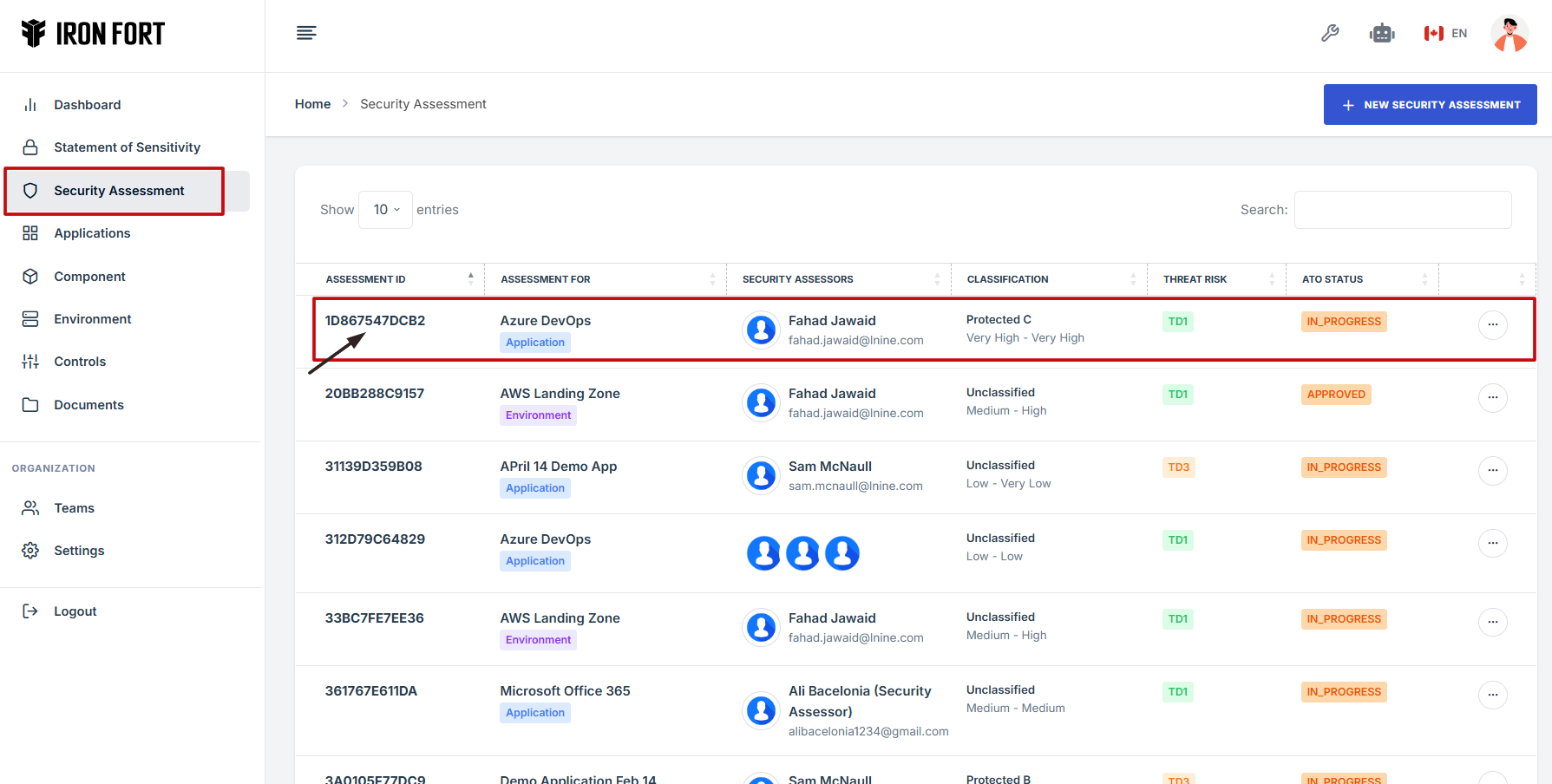Click the Search input field
This screenshot has width=1552, height=784.
[x=1402, y=210]
